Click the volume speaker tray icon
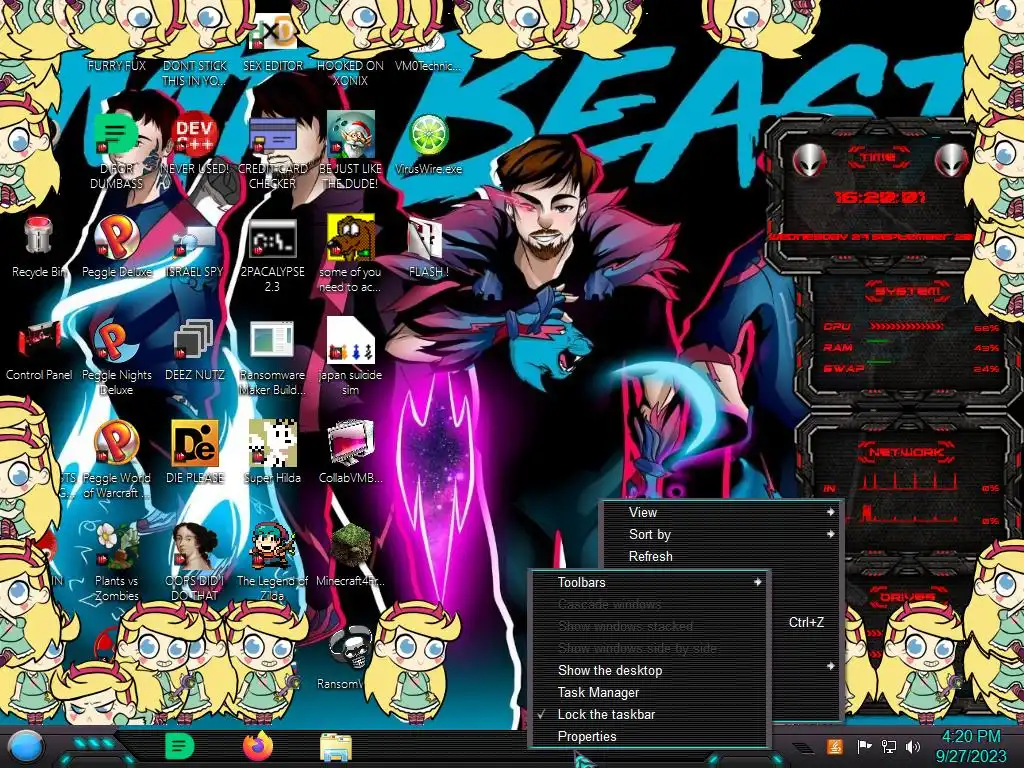 coord(913,746)
